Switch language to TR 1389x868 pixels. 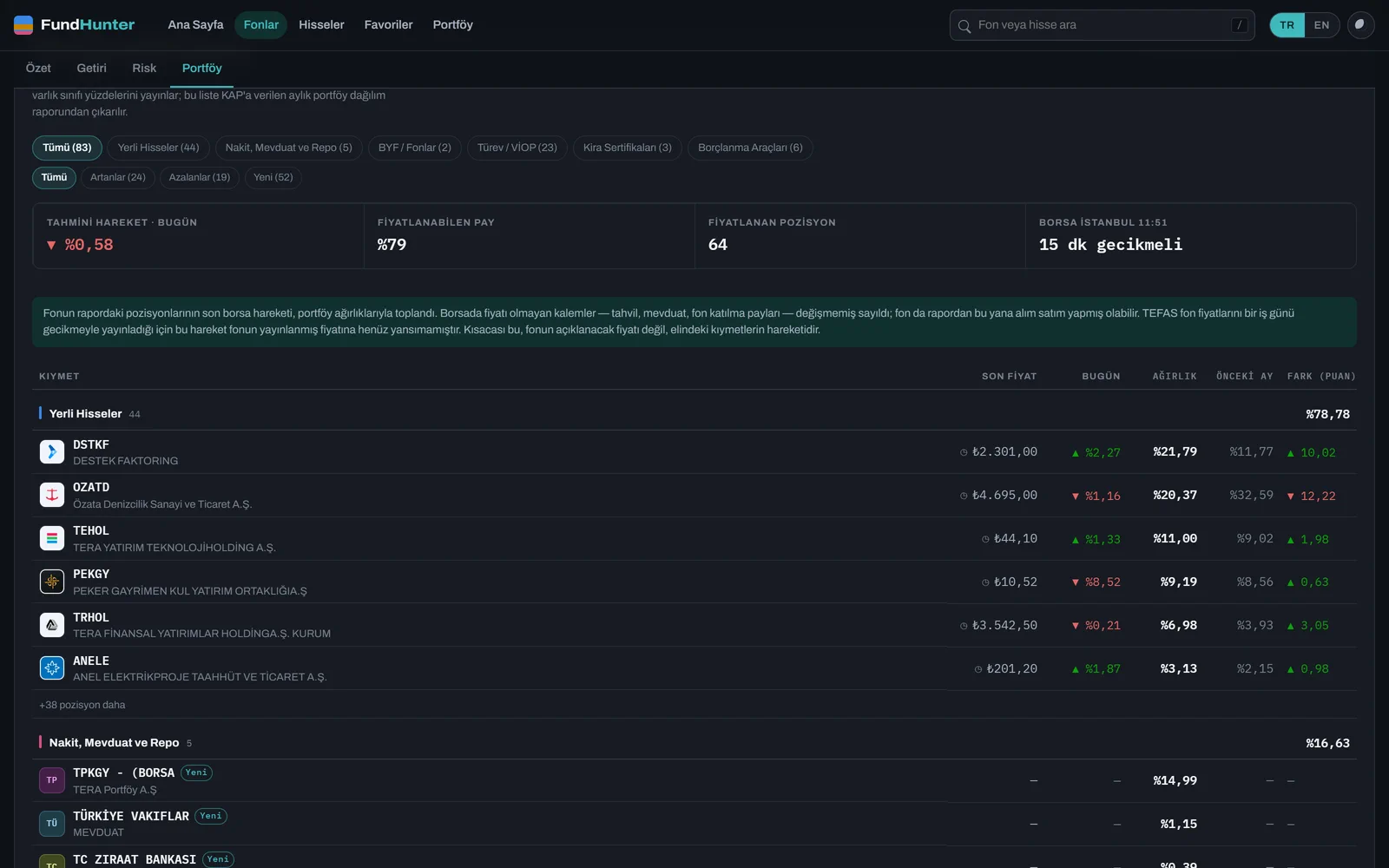pos(1287,25)
